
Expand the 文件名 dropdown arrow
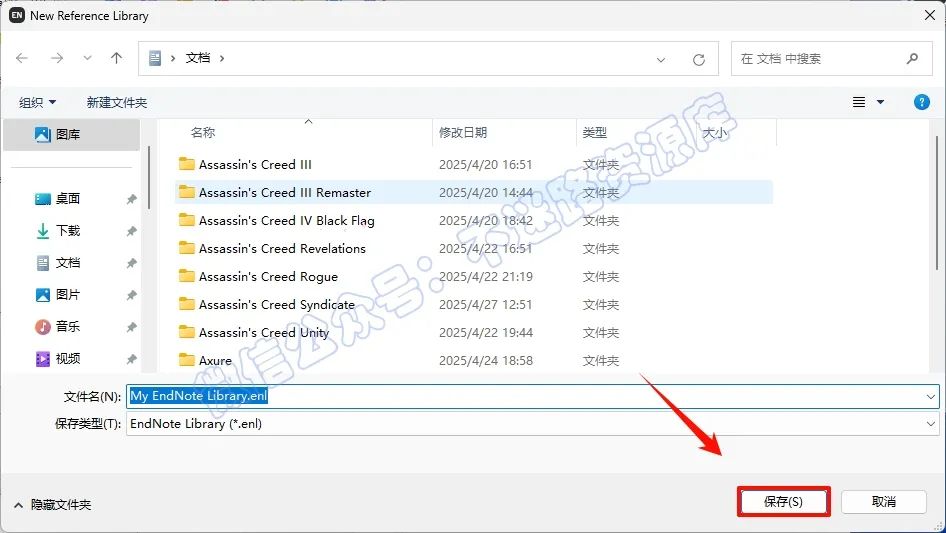930,397
